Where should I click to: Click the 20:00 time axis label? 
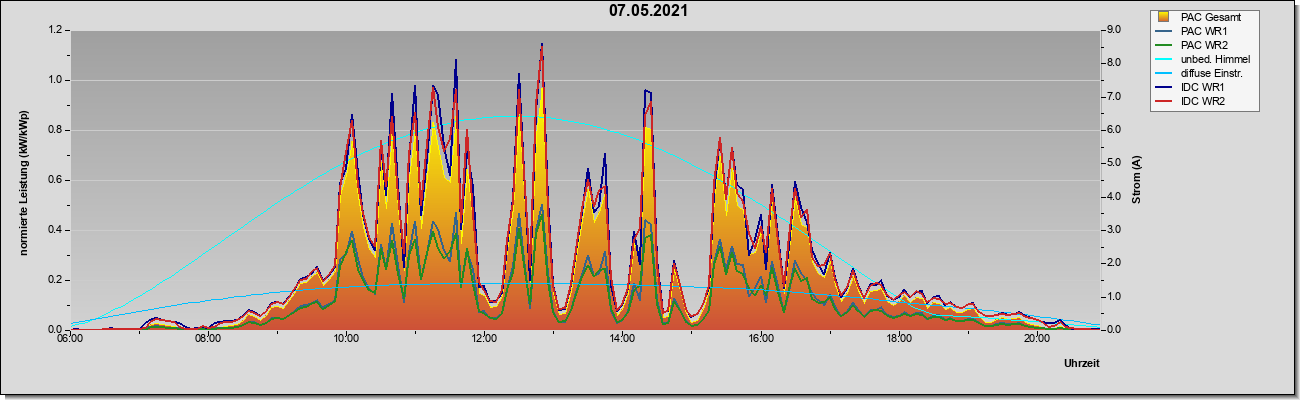tap(1037, 338)
